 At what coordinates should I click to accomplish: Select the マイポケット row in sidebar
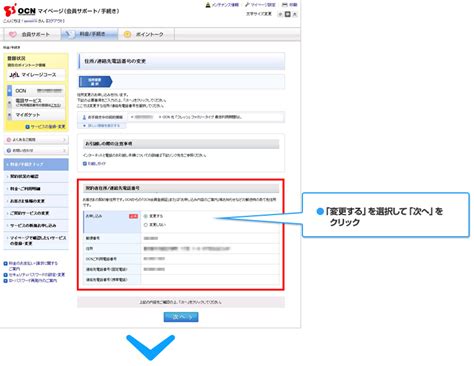click(x=36, y=115)
